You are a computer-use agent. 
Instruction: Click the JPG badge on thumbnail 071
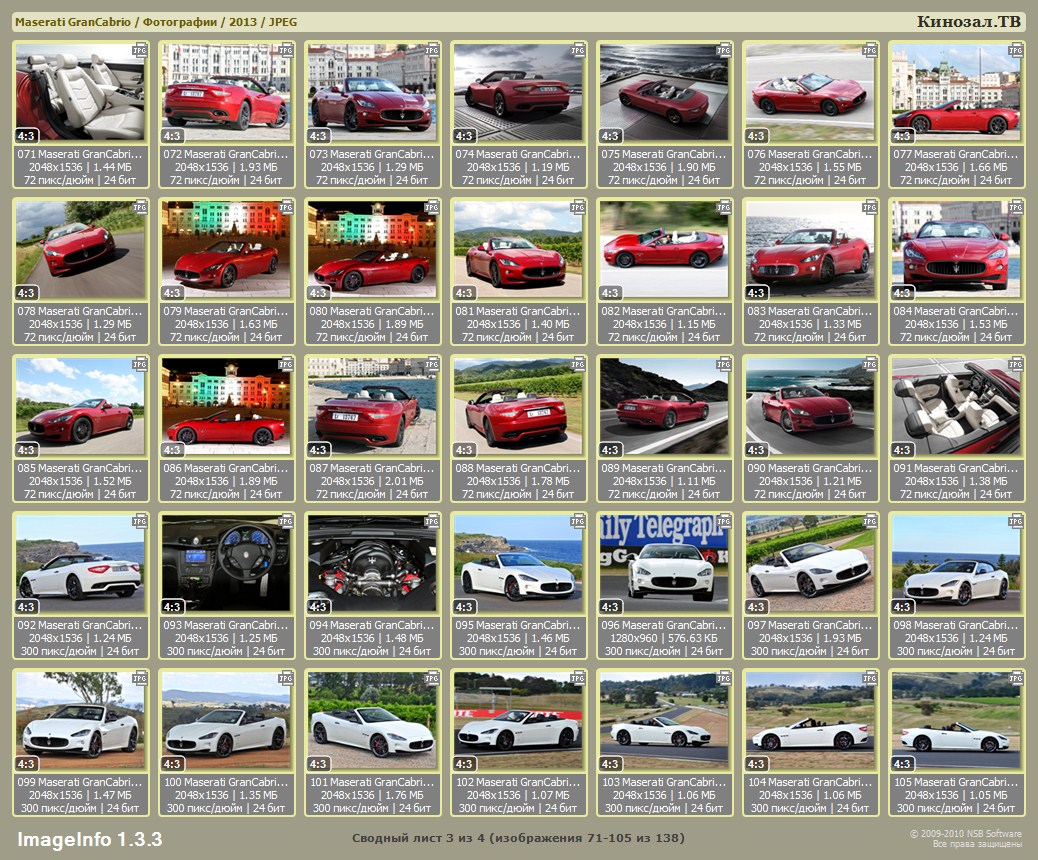[x=139, y=49]
